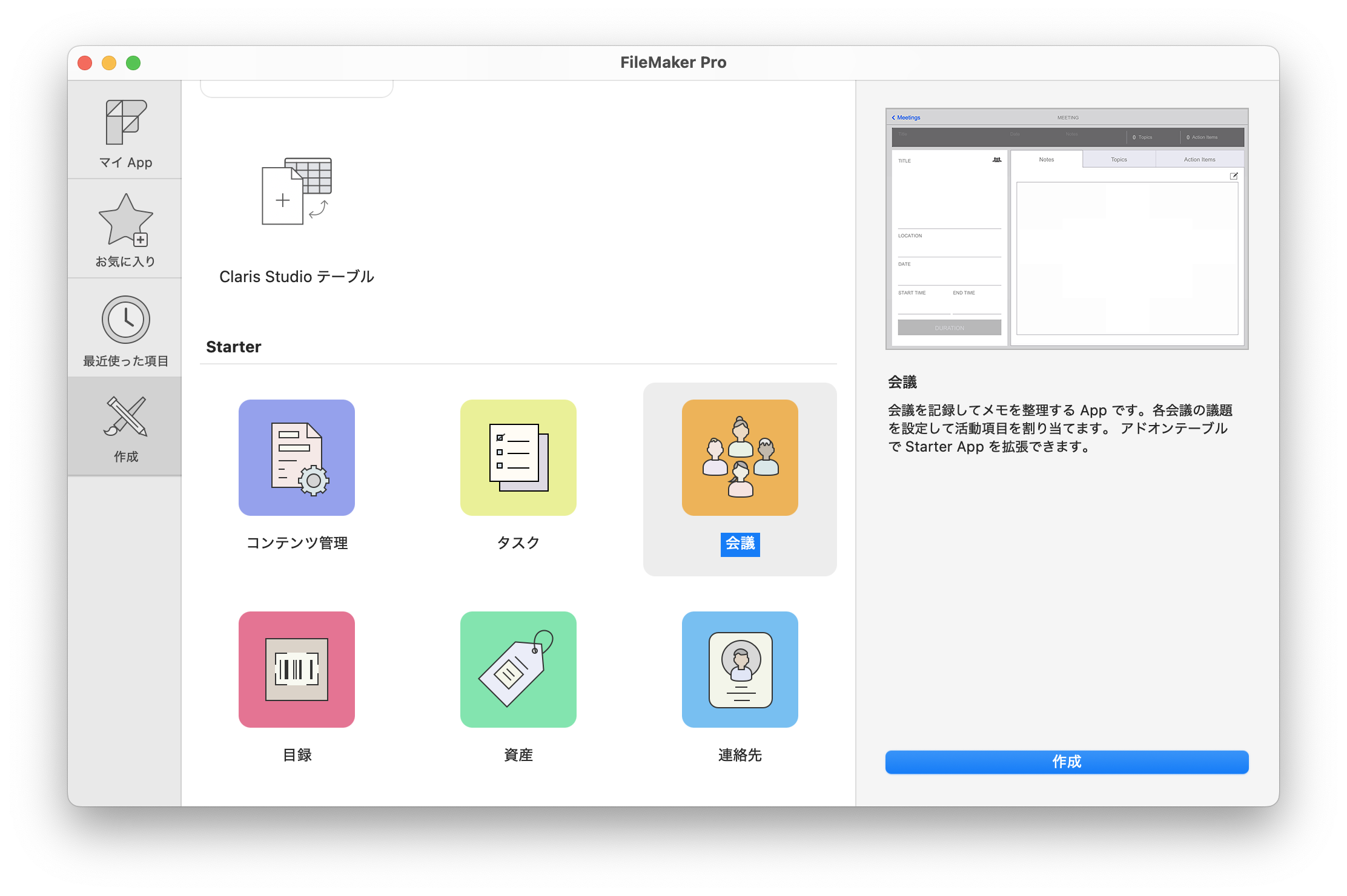The image size is (1347, 896).
Task: Click the 会議 heading in details pane
Action: pos(902,382)
